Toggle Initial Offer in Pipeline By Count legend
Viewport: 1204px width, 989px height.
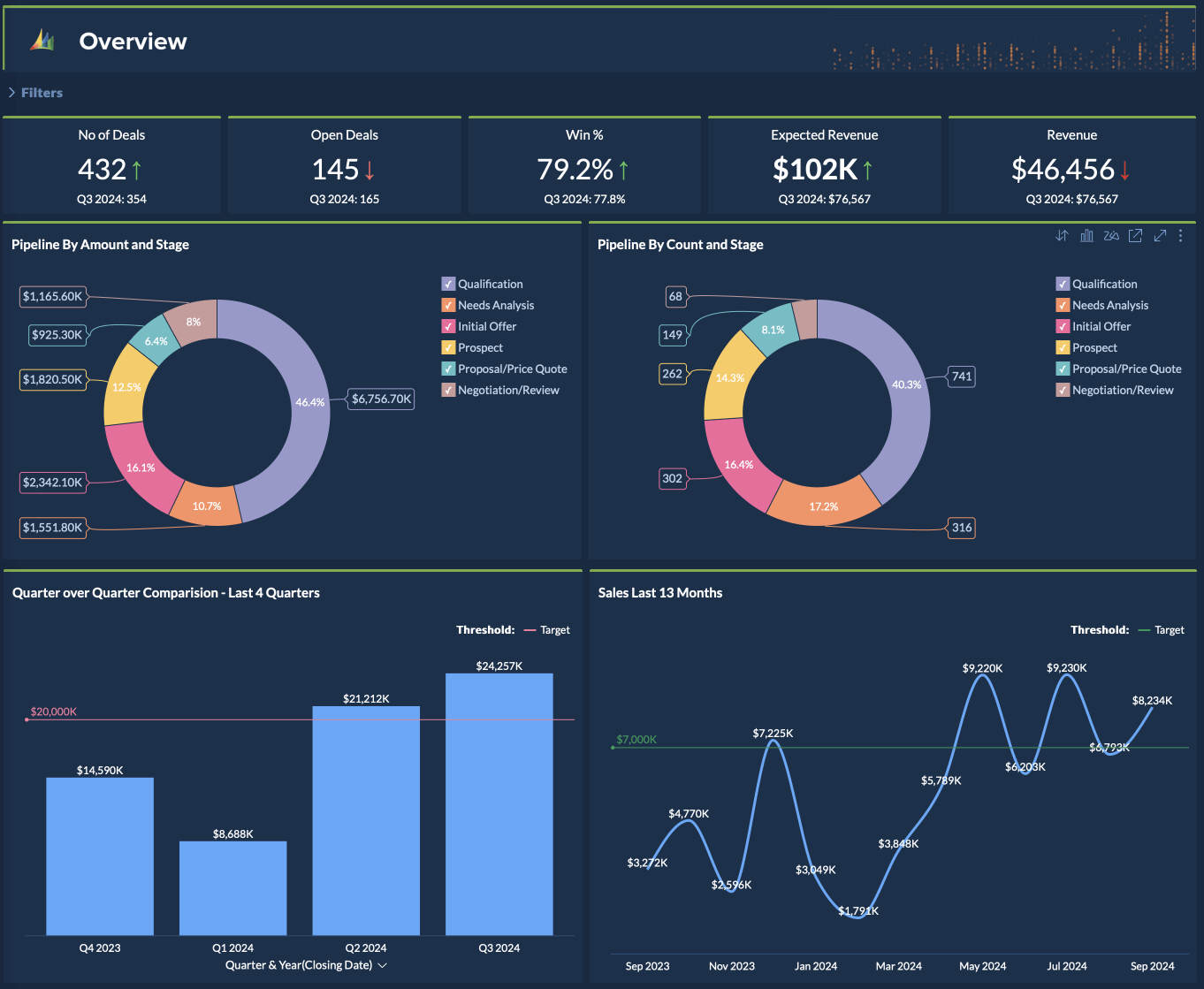[x=1063, y=326]
